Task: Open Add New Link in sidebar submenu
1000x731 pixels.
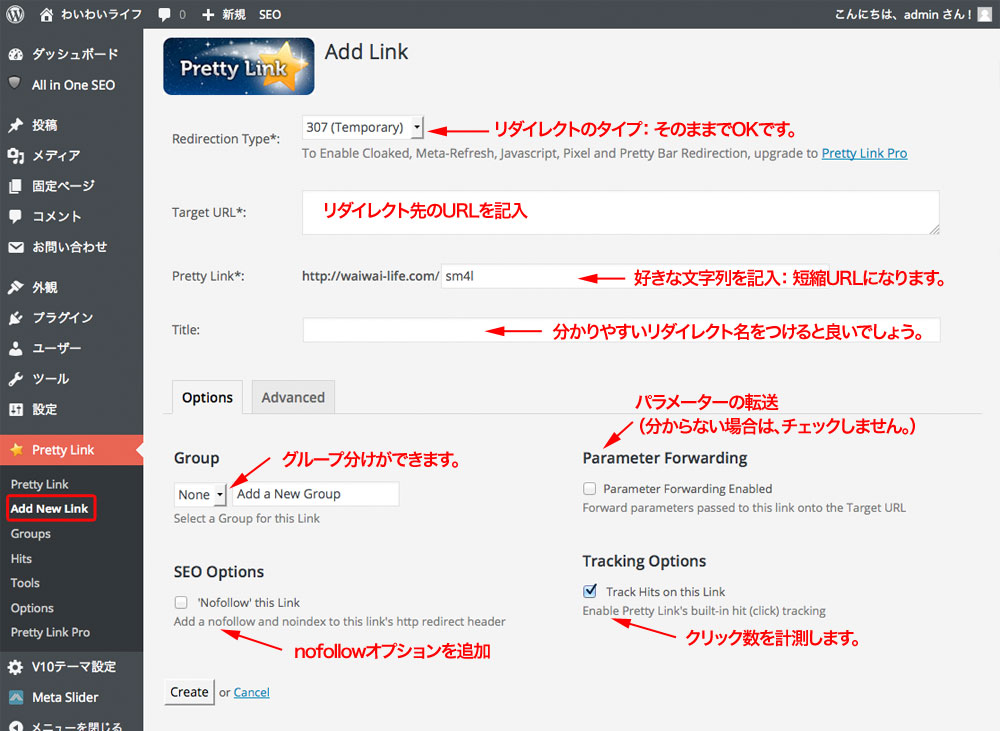Action: [x=50, y=508]
